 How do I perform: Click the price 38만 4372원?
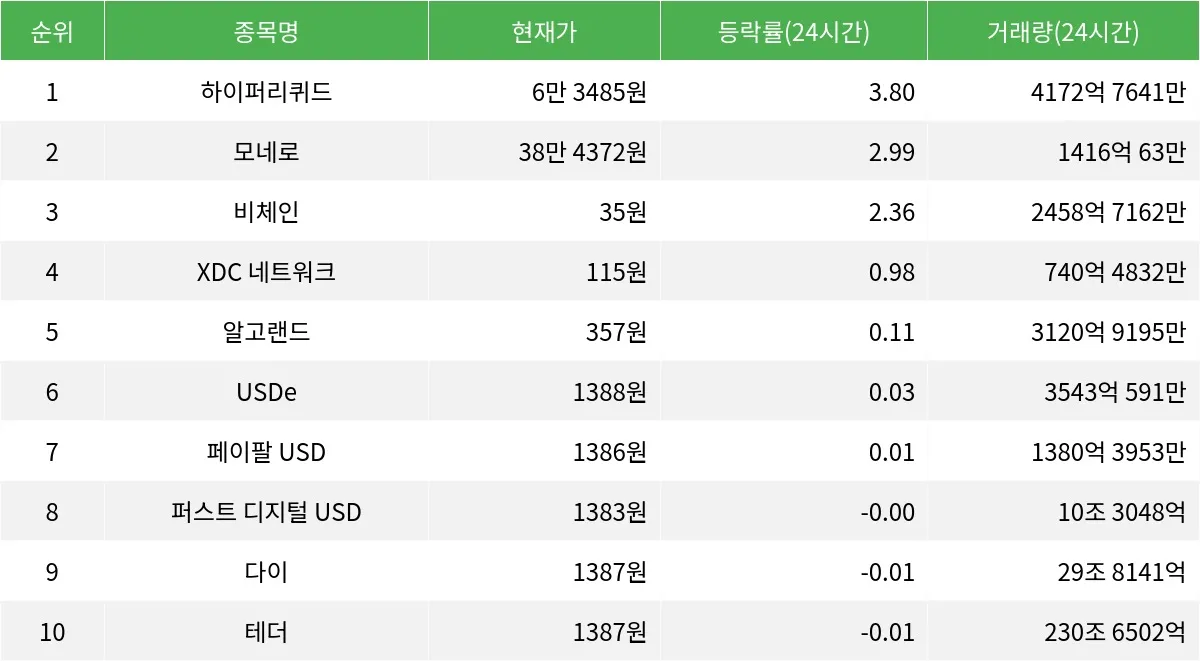pyautogui.click(x=583, y=152)
